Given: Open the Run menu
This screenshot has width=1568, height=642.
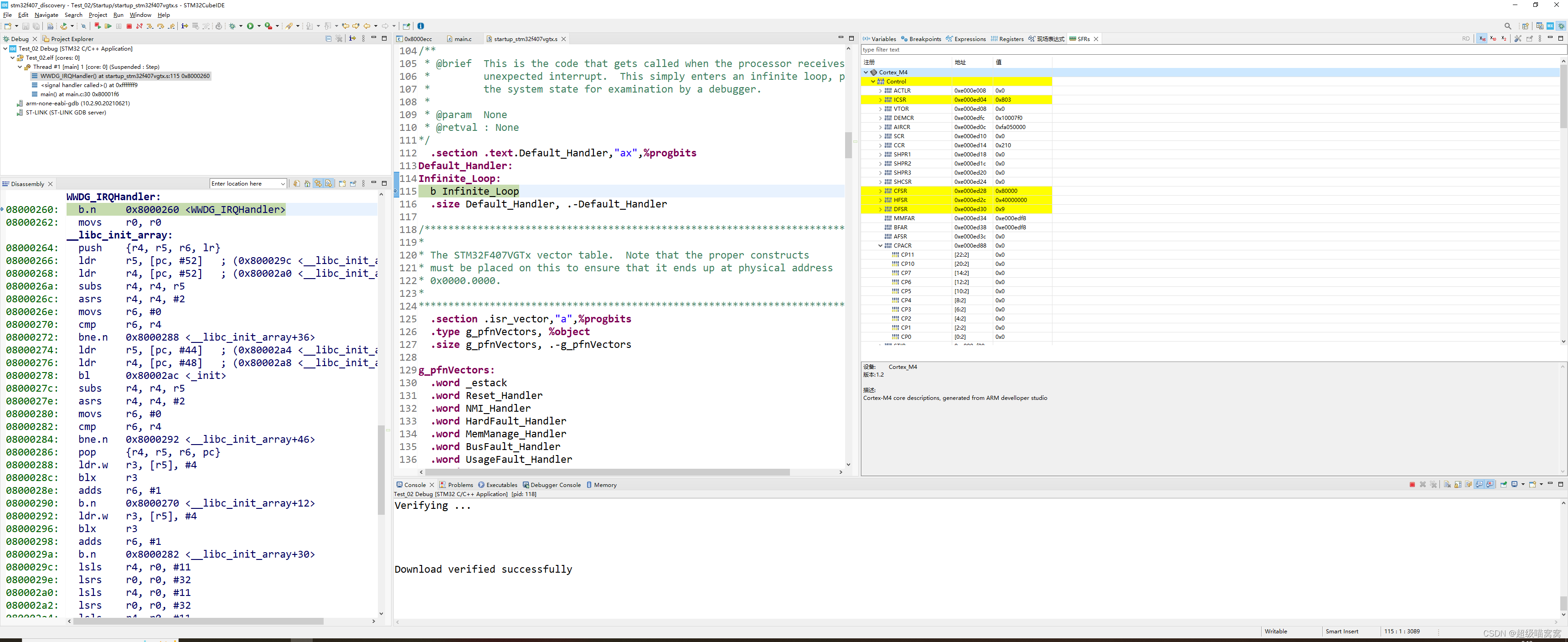Looking at the screenshot, I should pyautogui.click(x=118, y=15).
